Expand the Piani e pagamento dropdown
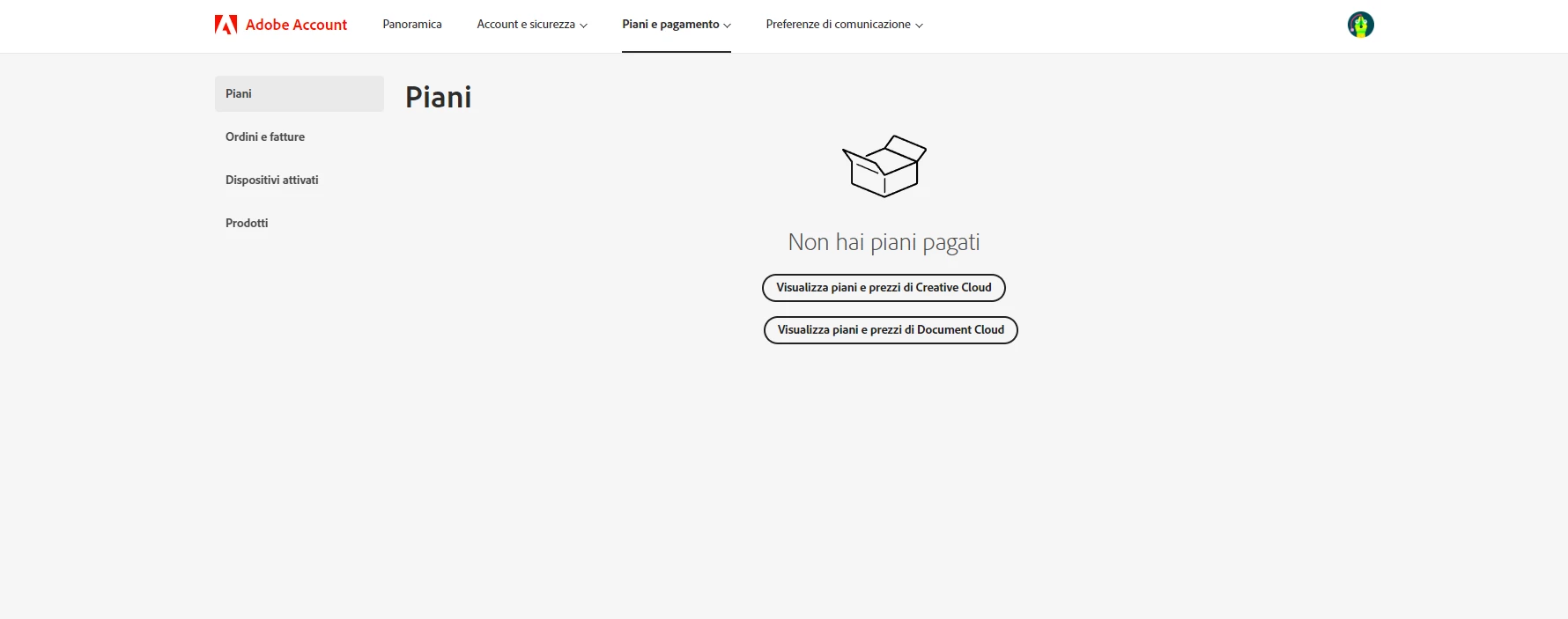The image size is (1568, 619). point(677,25)
